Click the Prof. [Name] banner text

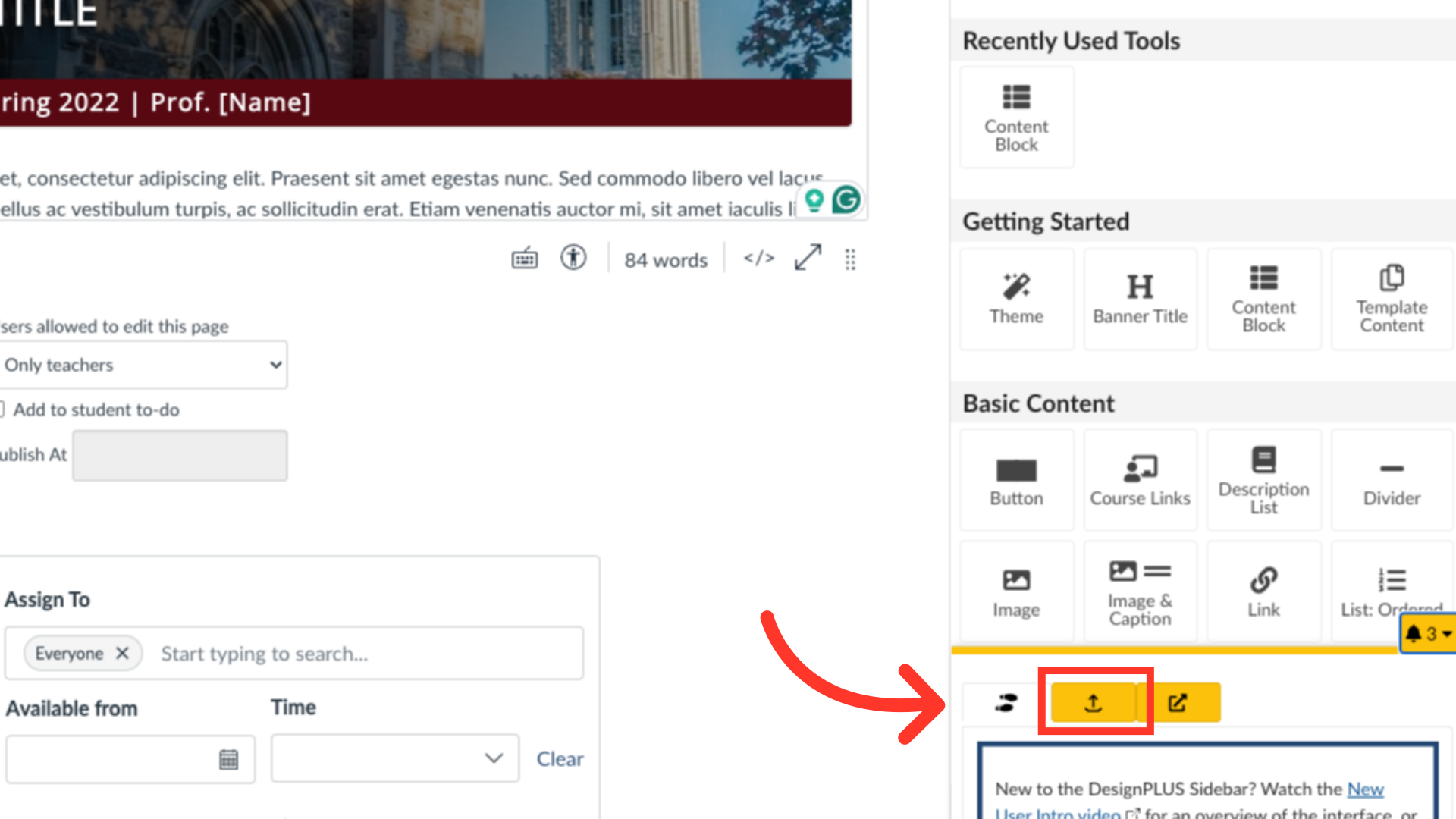(x=231, y=102)
